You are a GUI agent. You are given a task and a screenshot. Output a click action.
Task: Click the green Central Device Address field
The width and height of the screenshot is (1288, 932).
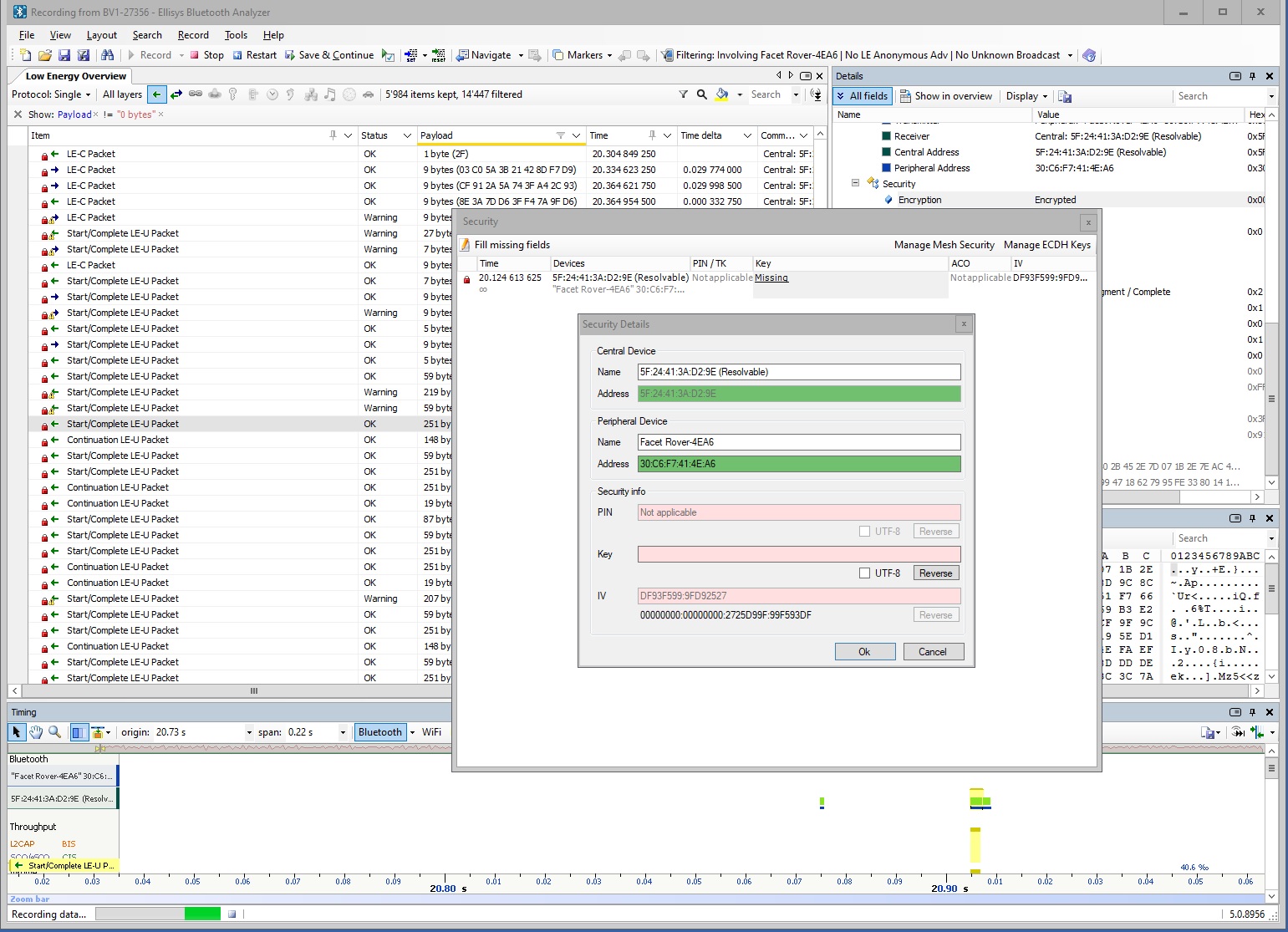coord(799,394)
